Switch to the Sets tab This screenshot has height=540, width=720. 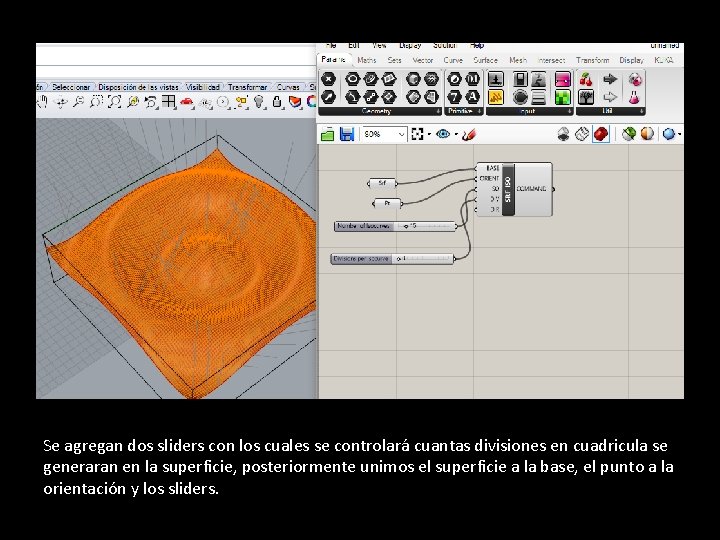(x=394, y=60)
